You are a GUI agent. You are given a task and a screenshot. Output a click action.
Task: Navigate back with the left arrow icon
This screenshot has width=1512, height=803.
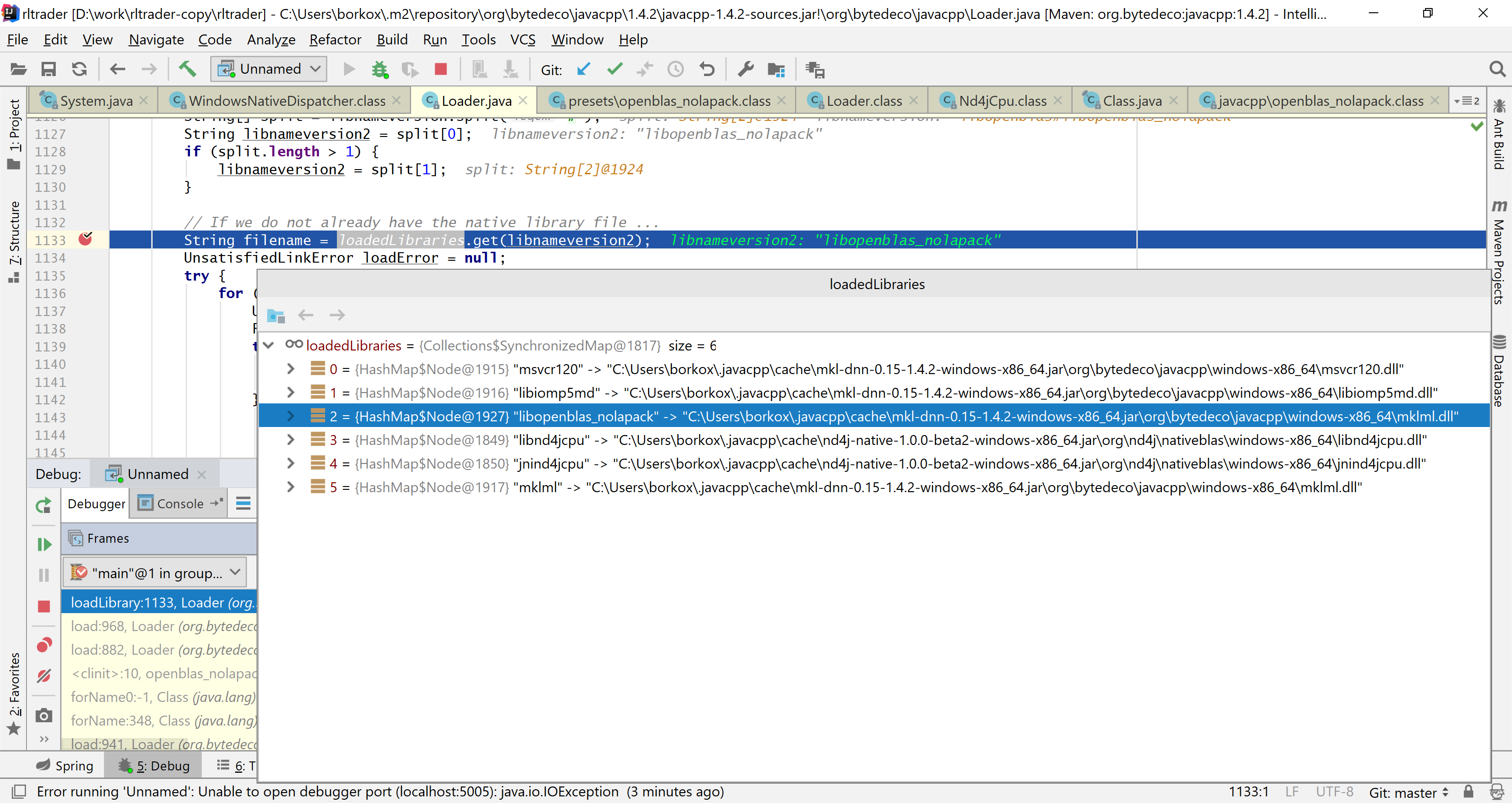point(118,69)
